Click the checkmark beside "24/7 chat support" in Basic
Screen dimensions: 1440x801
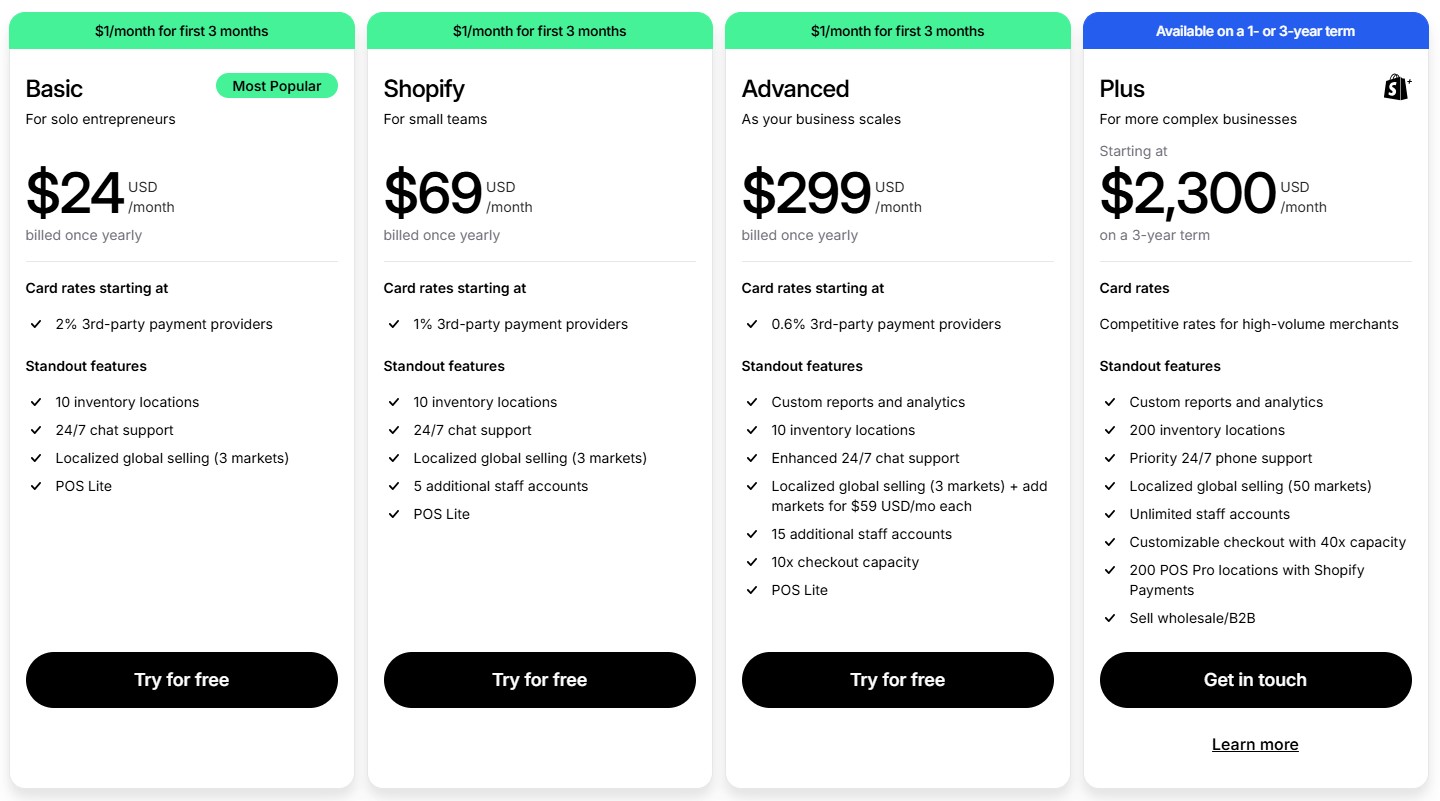click(35, 430)
